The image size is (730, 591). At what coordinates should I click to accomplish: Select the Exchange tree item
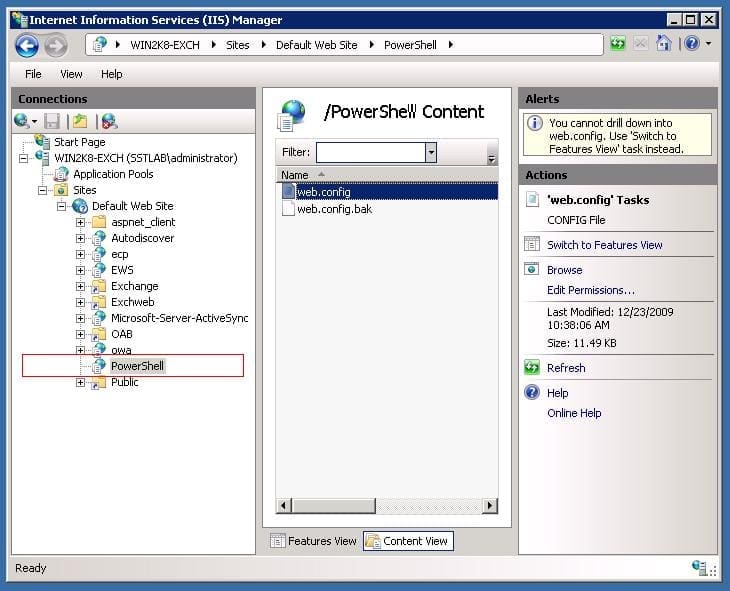tap(135, 286)
